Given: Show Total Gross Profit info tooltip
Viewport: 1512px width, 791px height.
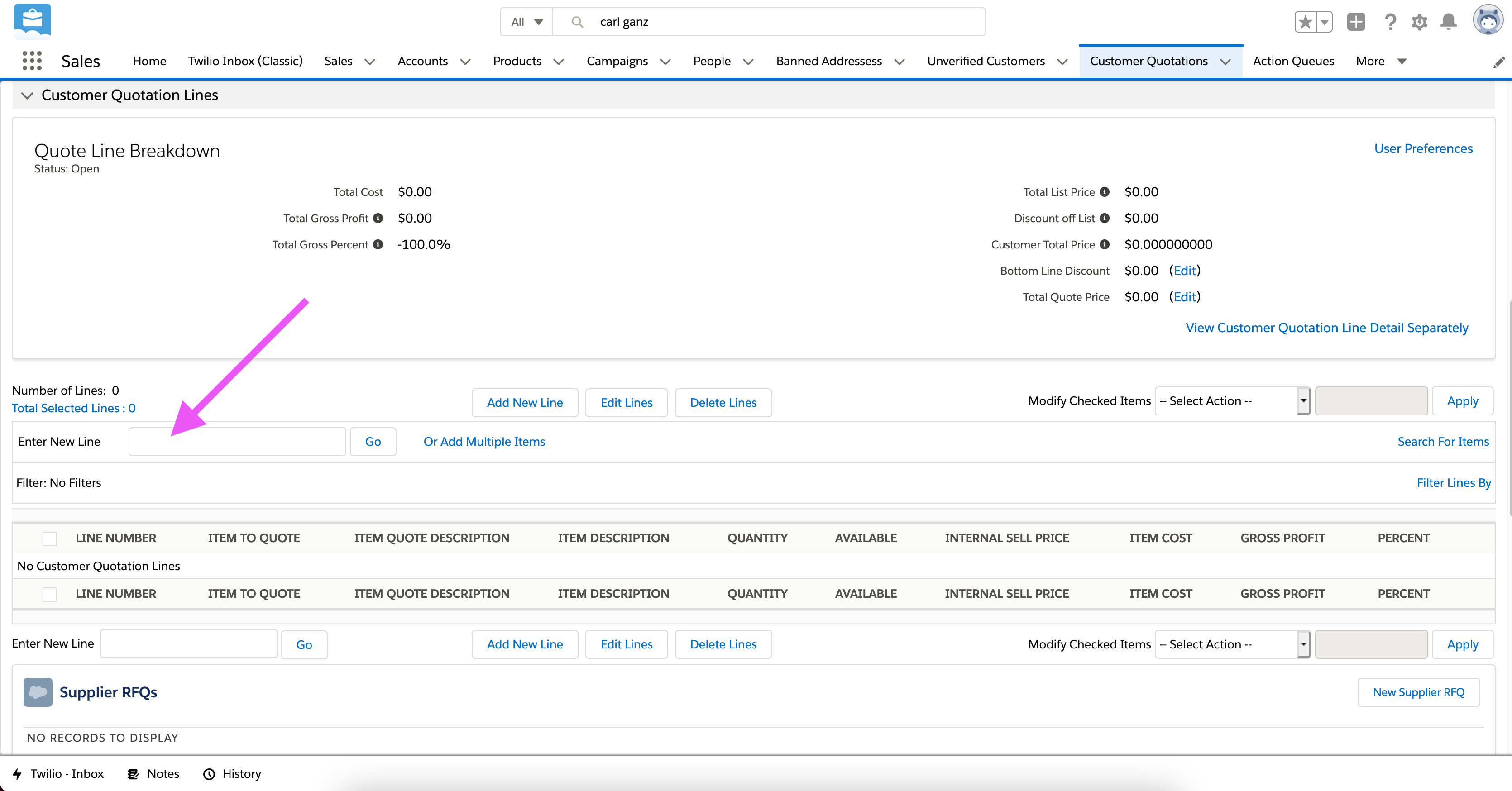Looking at the screenshot, I should [378, 218].
